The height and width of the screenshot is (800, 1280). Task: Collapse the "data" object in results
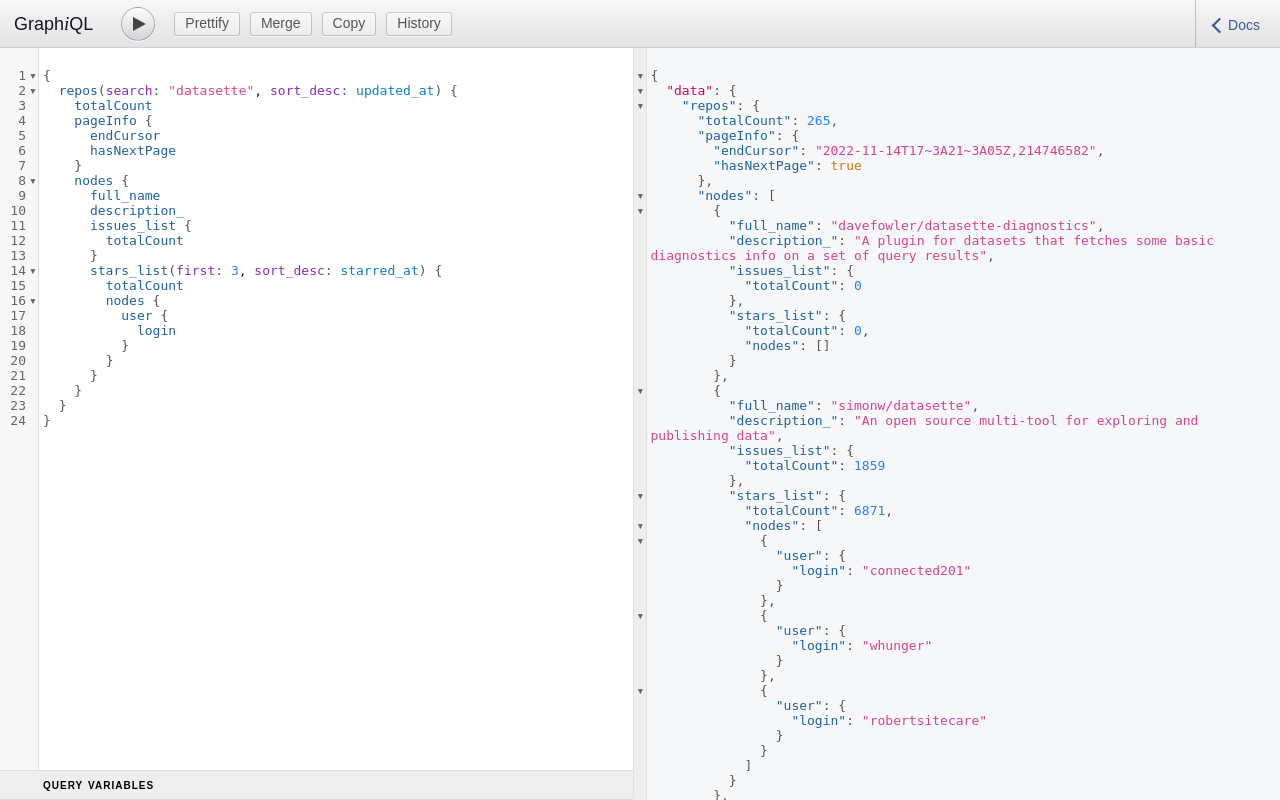640,91
